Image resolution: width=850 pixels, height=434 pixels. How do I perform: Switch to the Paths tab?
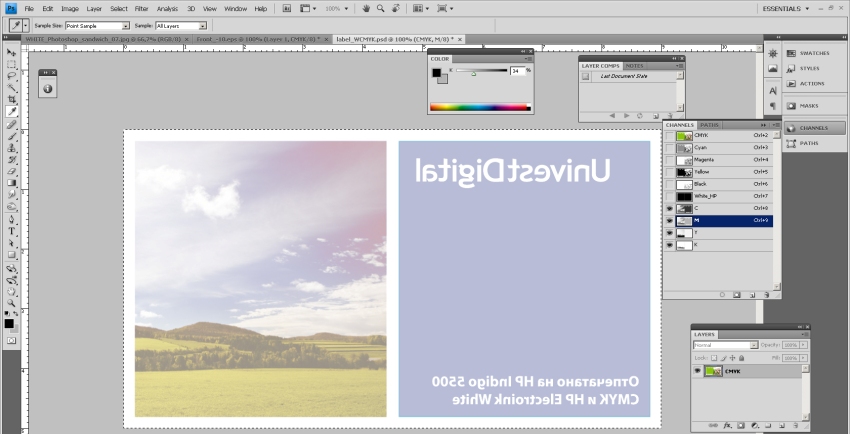pos(709,125)
